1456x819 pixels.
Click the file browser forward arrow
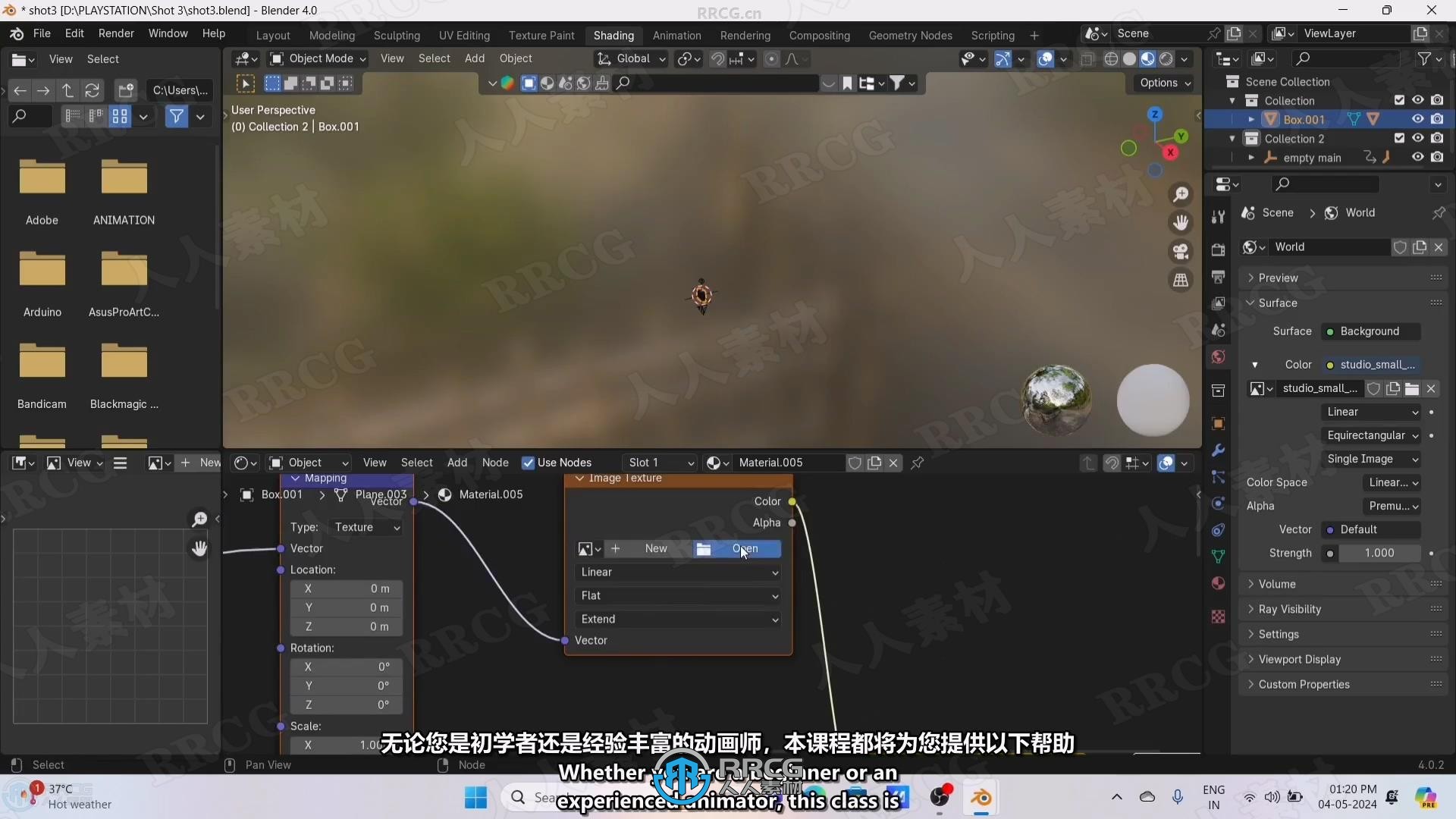click(44, 91)
